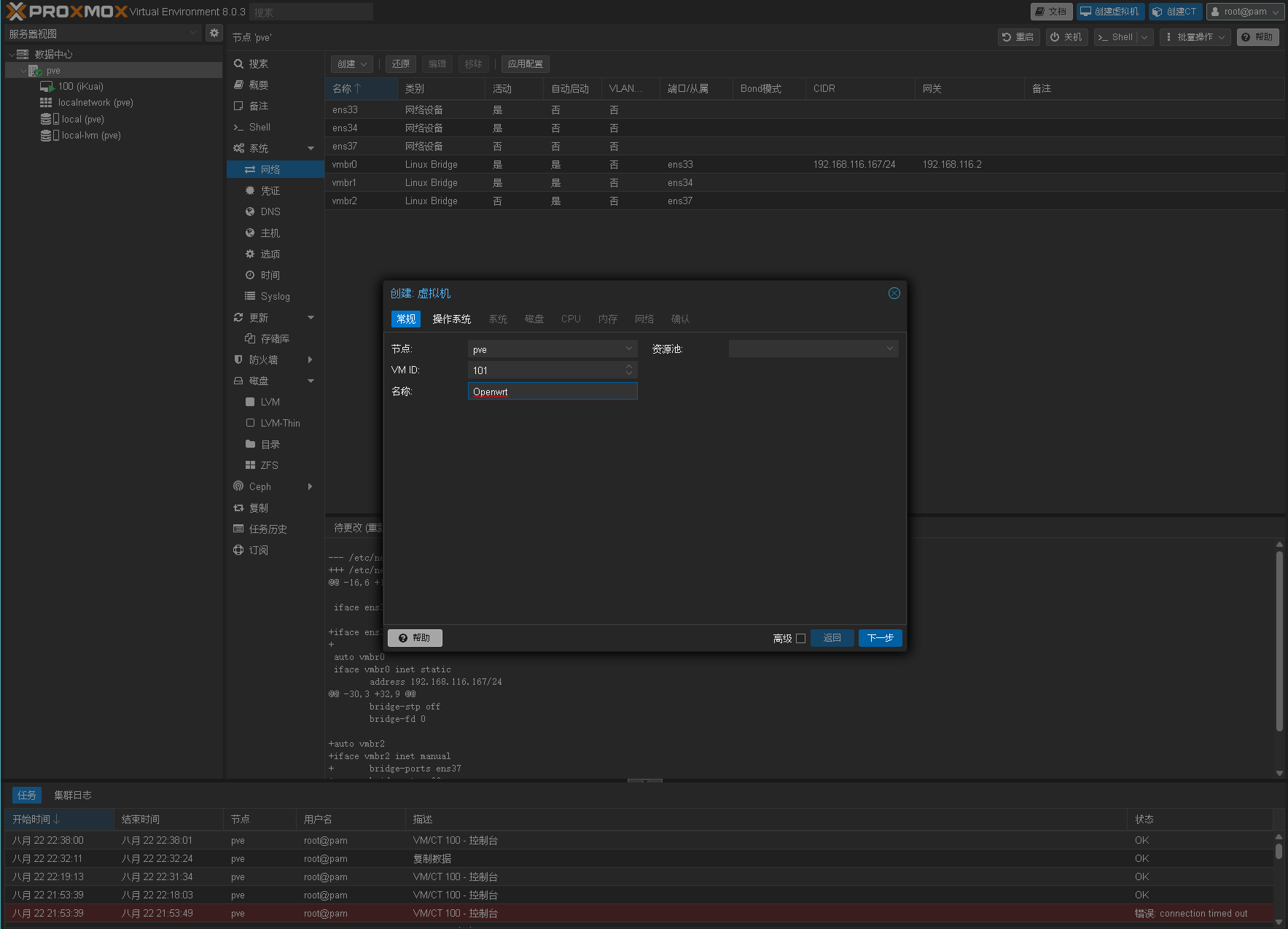Viewport: 1288px width, 929px height.
Task: Click the 下一步 next button
Action: pyautogui.click(x=880, y=638)
